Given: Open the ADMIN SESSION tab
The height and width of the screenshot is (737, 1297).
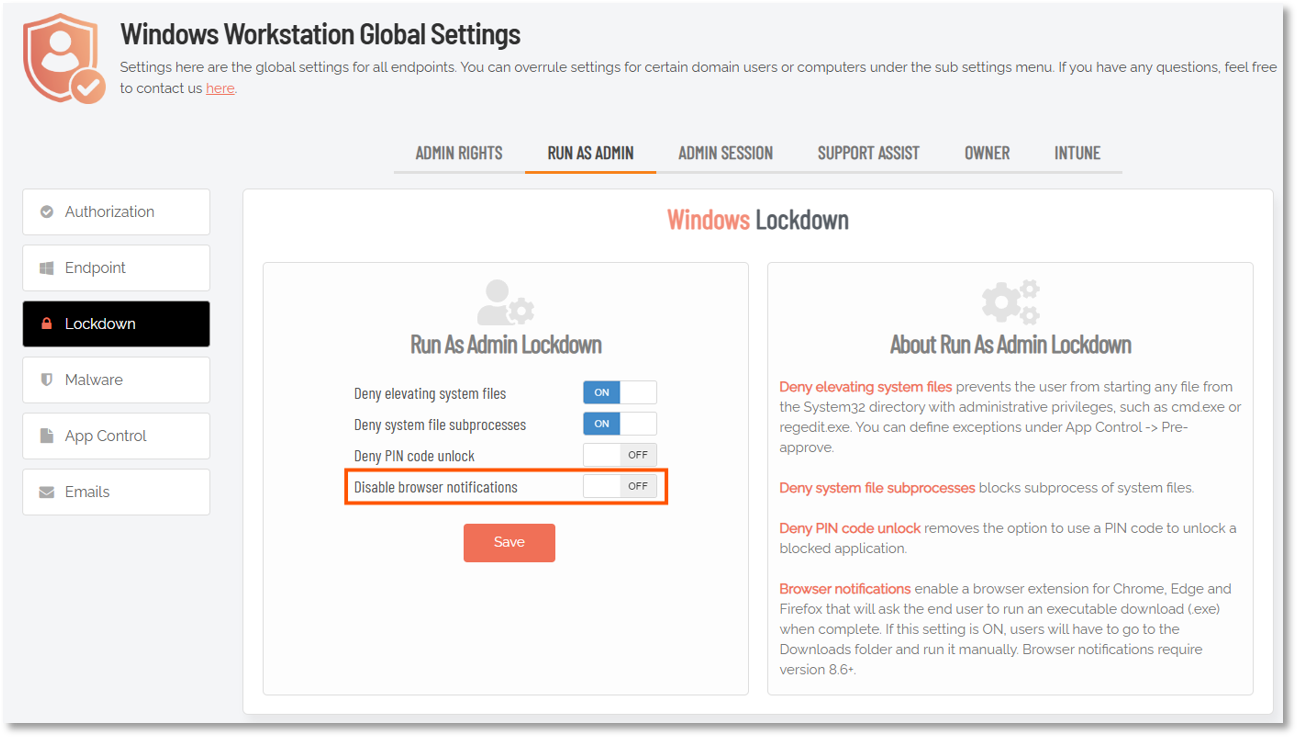Looking at the screenshot, I should [725, 153].
